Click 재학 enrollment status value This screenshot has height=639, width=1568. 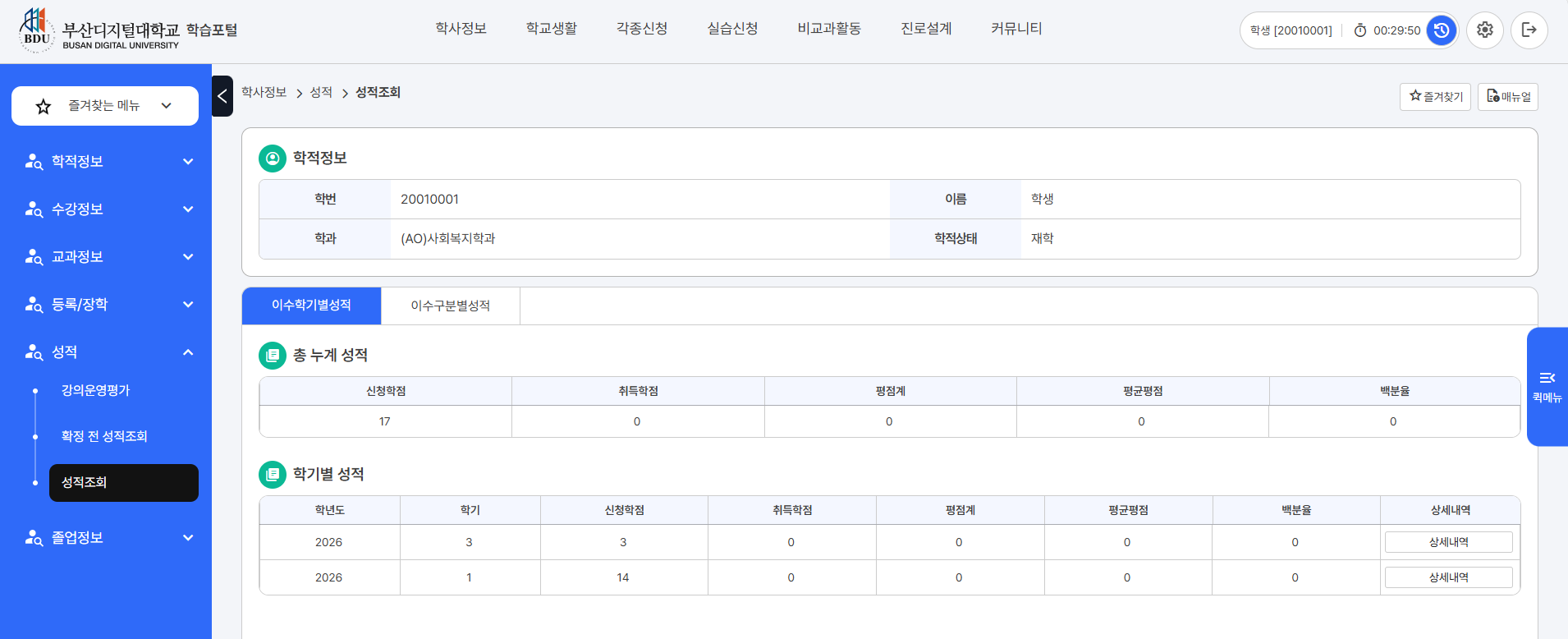click(1043, 239)
